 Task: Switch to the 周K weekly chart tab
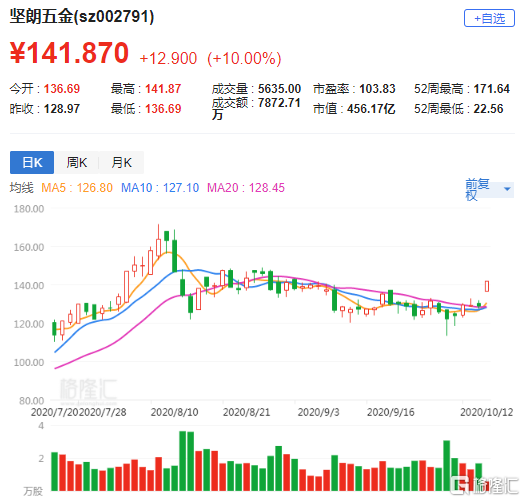point(77,162)
